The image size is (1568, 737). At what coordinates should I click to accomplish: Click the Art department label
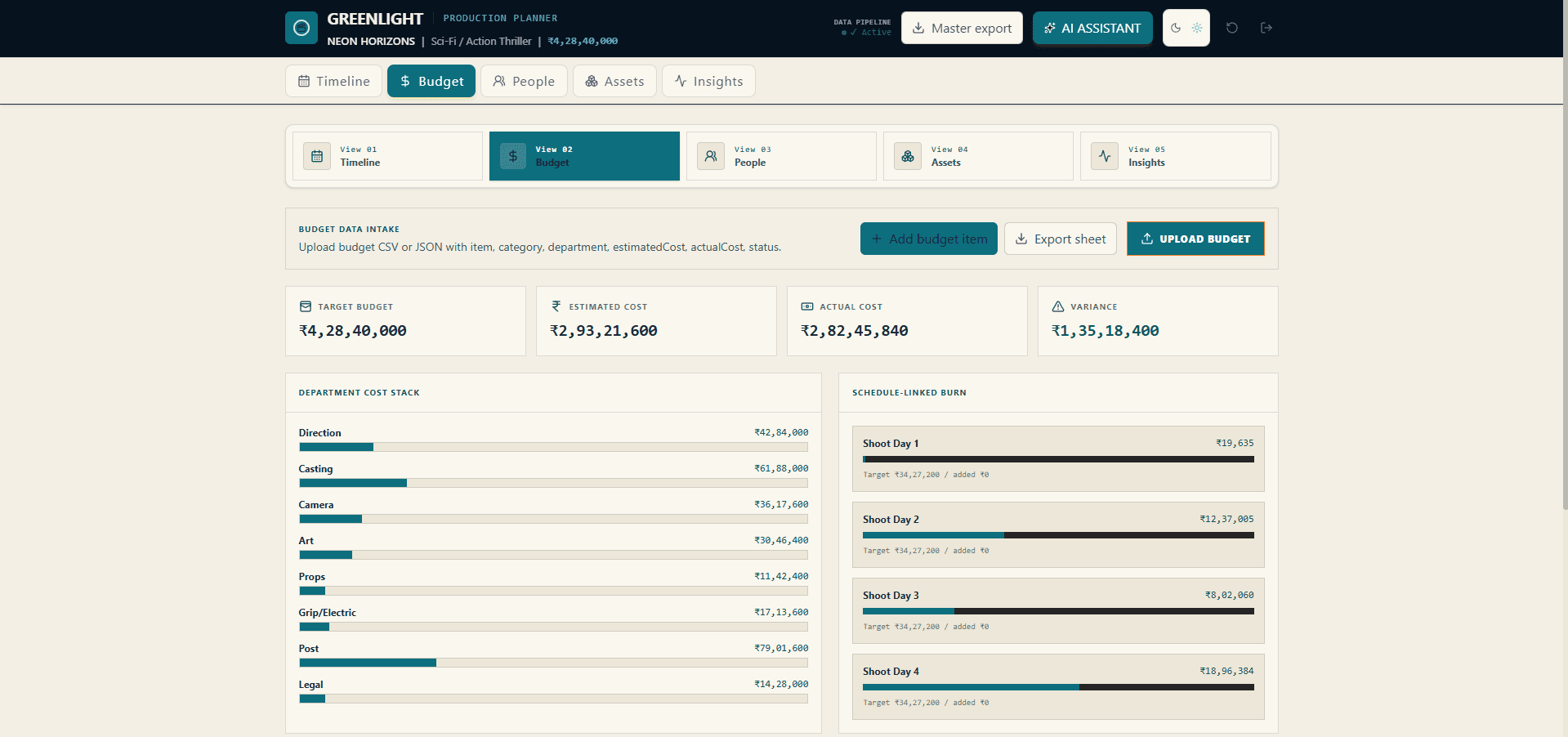306,541
